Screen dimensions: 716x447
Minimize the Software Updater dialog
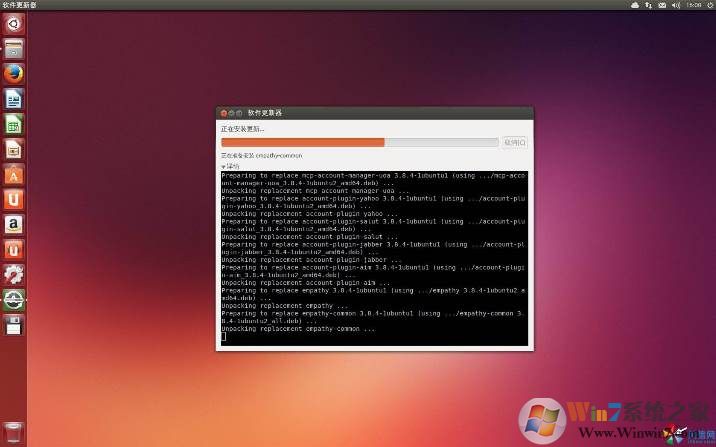click(x=232, y=113)
